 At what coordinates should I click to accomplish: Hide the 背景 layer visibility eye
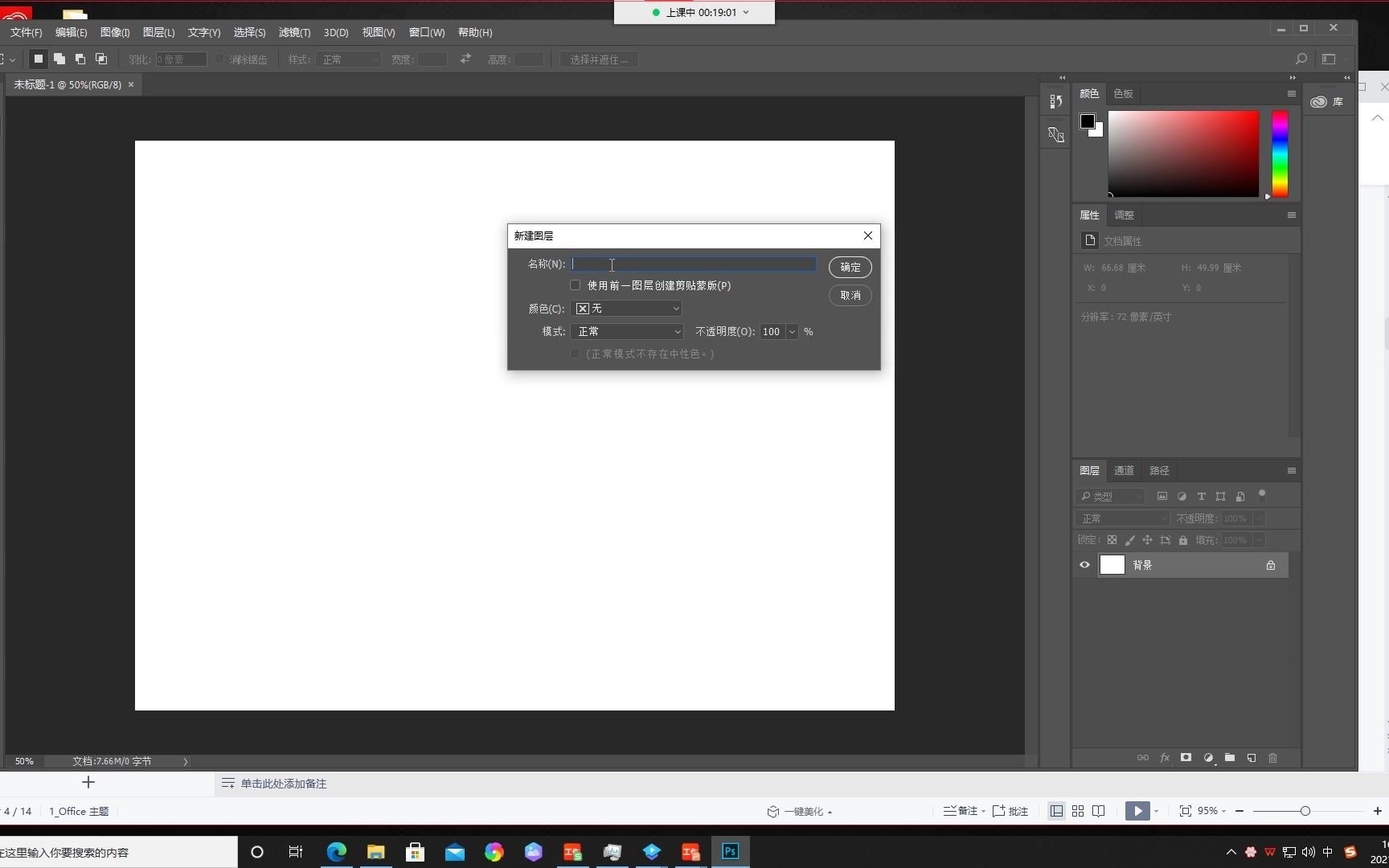[x=1084, y=565]
